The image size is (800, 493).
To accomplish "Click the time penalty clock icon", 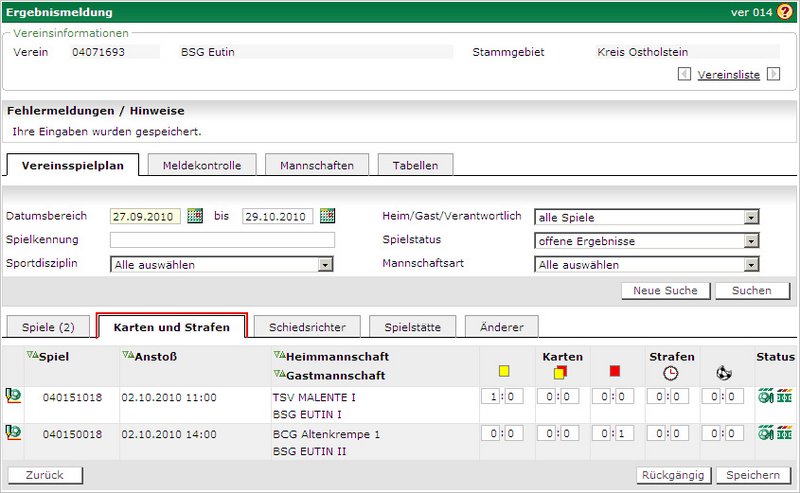I will point(670,372).
